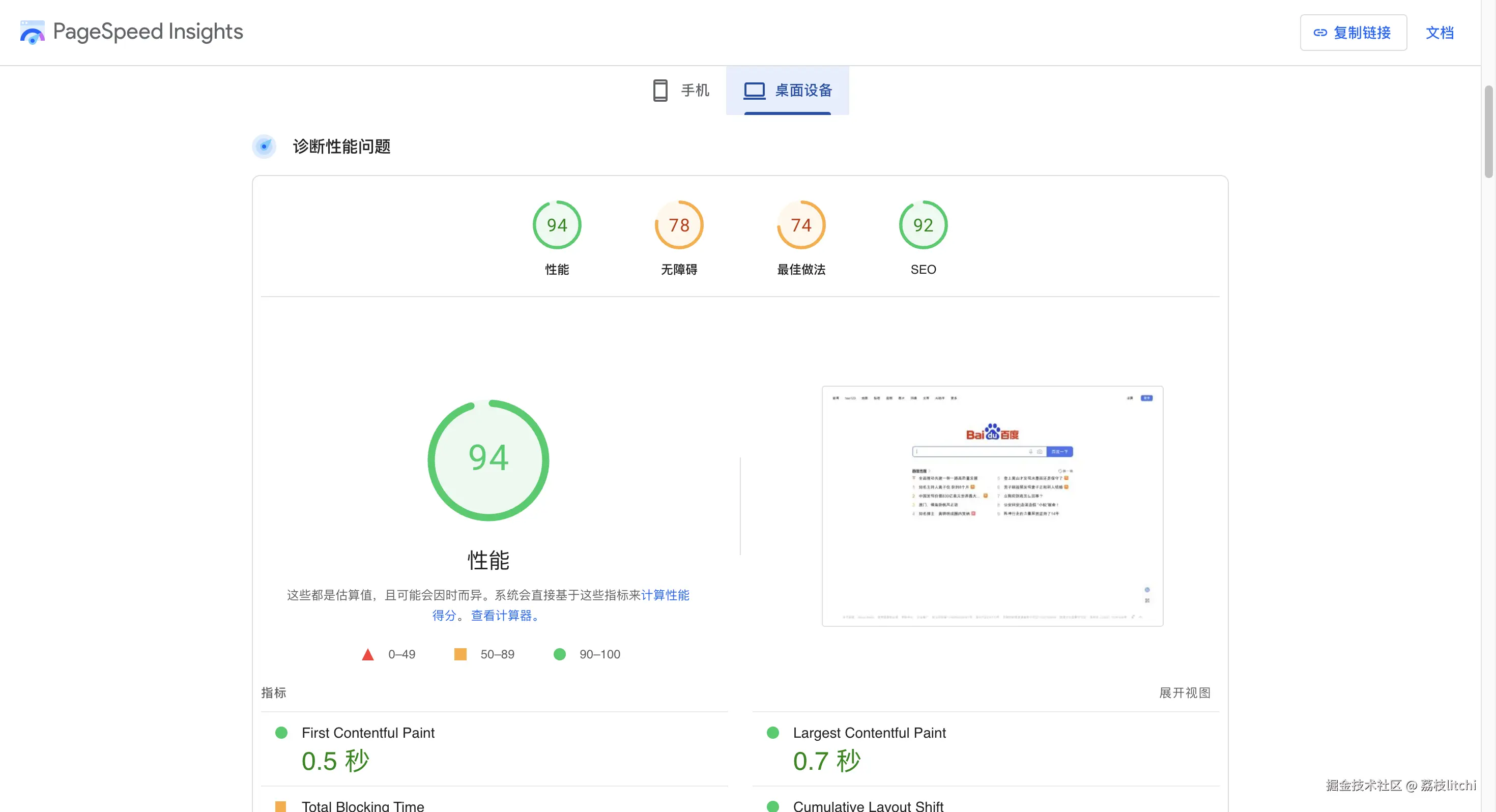Switch to the 手机 tab

[x=695, y=91]
